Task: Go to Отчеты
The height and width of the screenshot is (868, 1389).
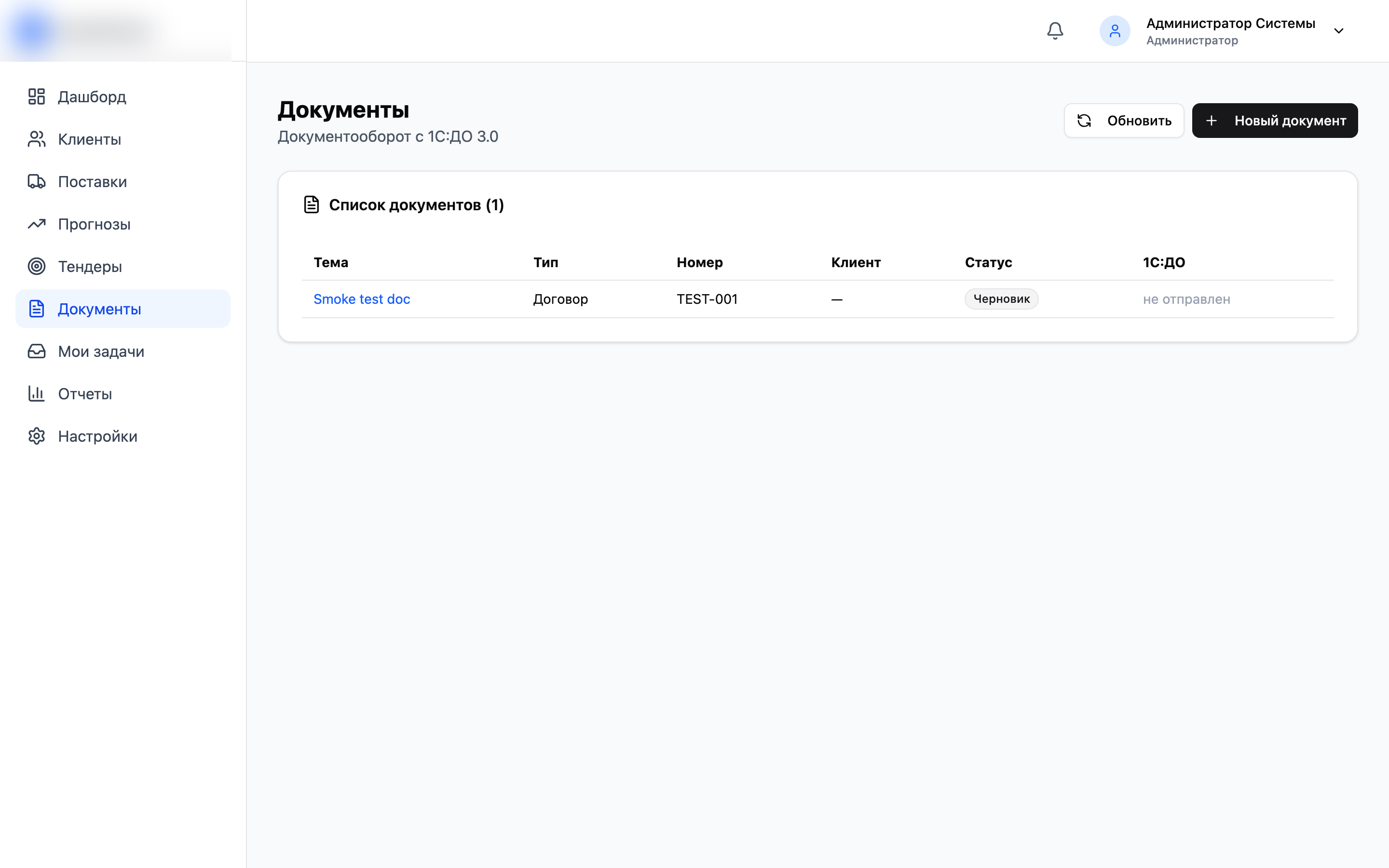Action: coord(123,394)
